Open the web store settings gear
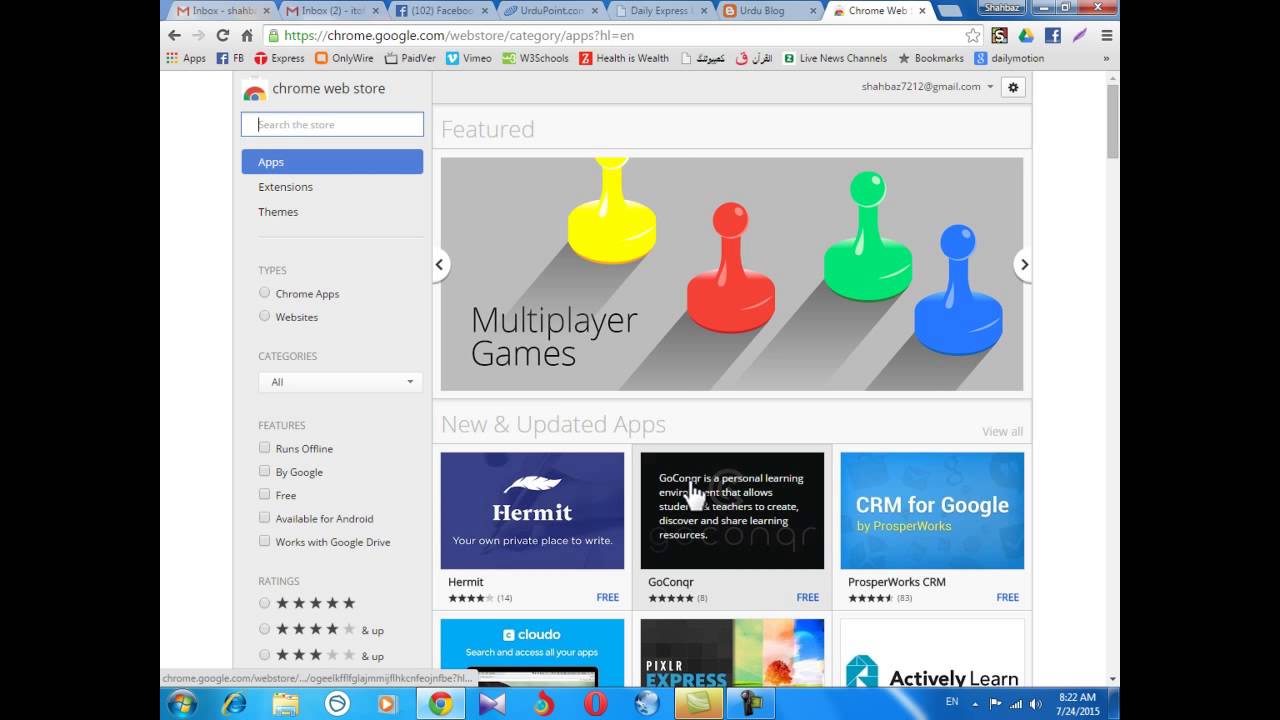Image resolution: width=1280 pixels, height=720 pixels. [x=1013, y=87]
